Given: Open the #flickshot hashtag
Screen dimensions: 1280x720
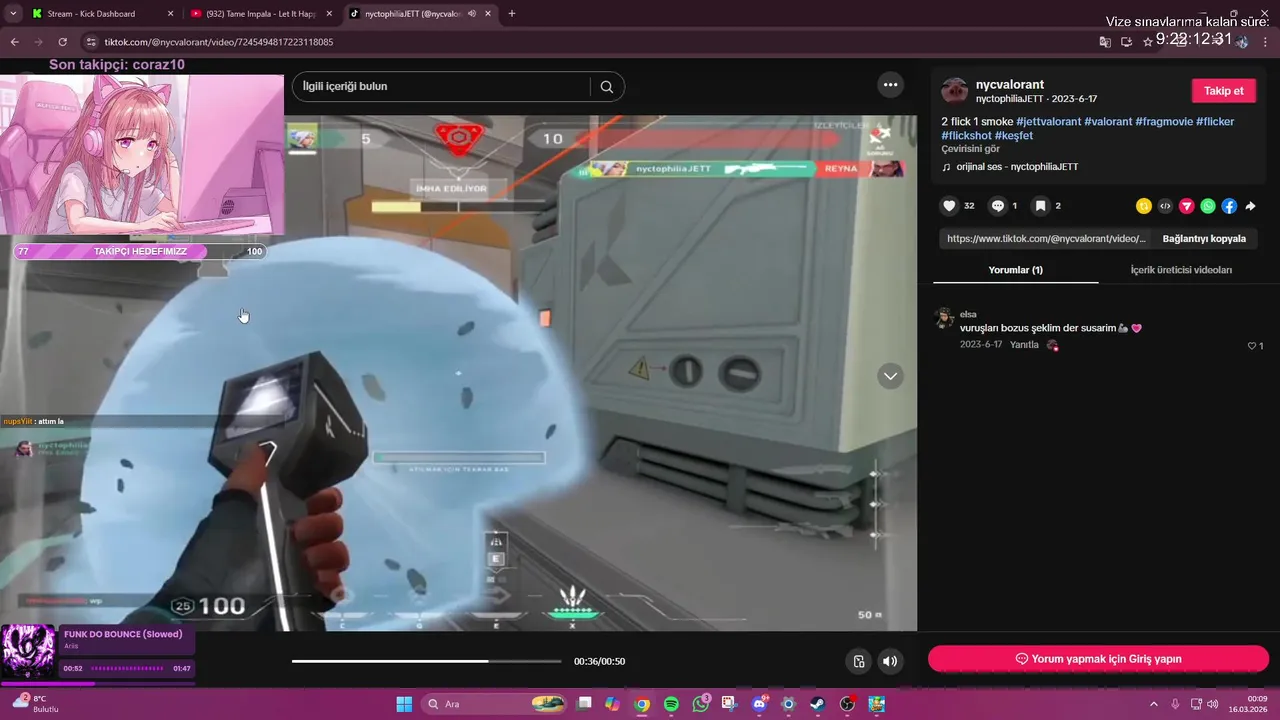Looking at the screenshot, I should 966,135.
